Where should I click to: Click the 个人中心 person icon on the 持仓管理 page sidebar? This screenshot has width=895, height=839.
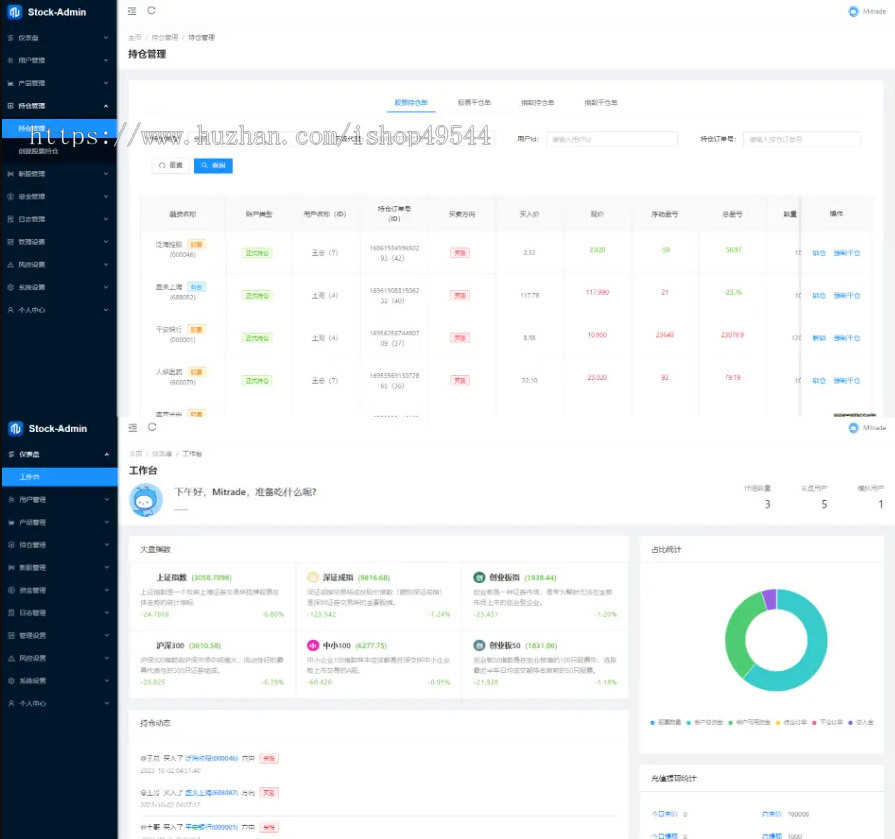pyautogui.click(x=10, y=310)
